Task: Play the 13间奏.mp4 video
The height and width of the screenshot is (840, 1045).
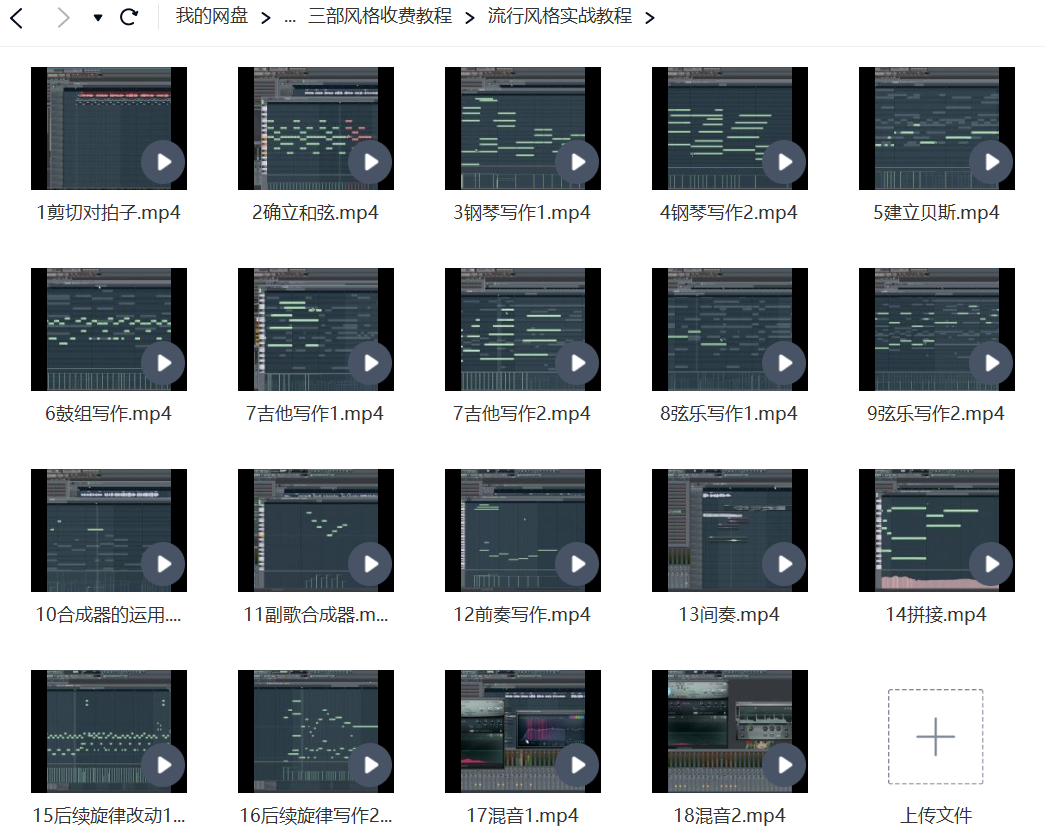Action: coord(784,564)
